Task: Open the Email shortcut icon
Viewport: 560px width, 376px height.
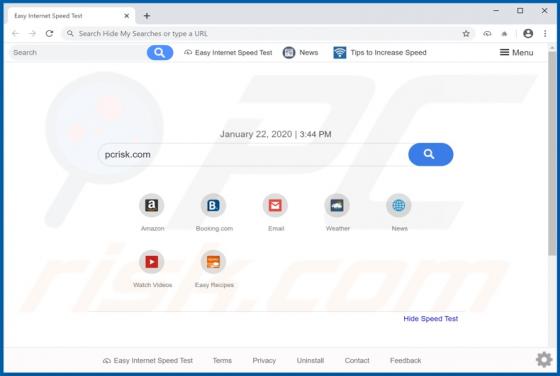Action: click(275, 205)
